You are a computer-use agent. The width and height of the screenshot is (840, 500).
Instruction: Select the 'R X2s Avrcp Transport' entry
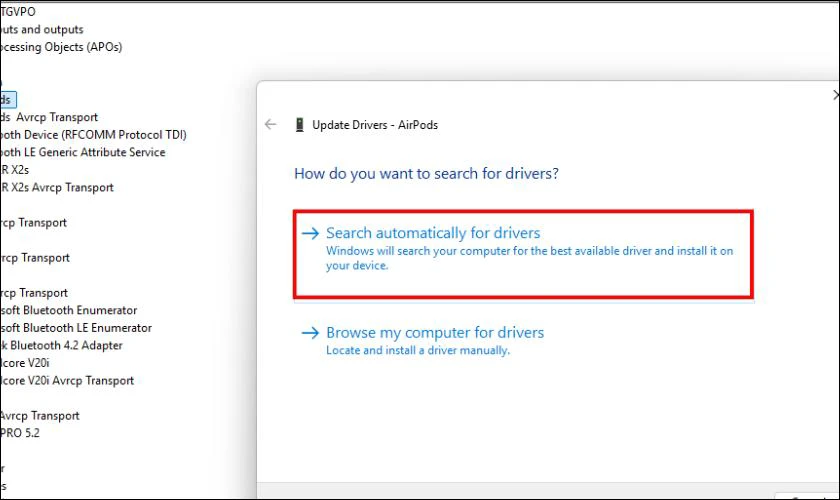57,188
